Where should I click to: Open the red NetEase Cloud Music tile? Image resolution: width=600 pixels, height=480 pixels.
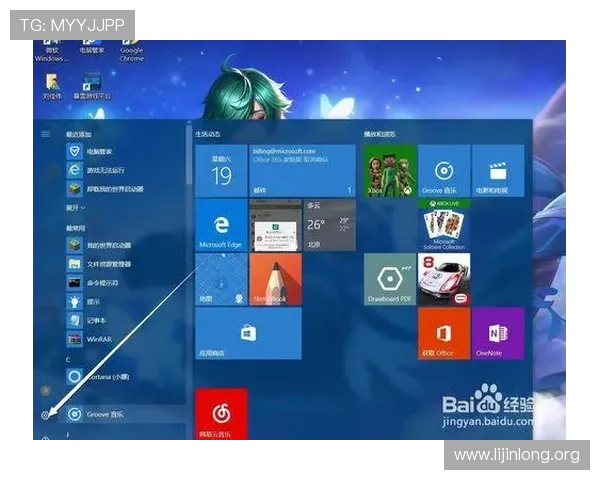pyautogui.click(x=221, y=414)
